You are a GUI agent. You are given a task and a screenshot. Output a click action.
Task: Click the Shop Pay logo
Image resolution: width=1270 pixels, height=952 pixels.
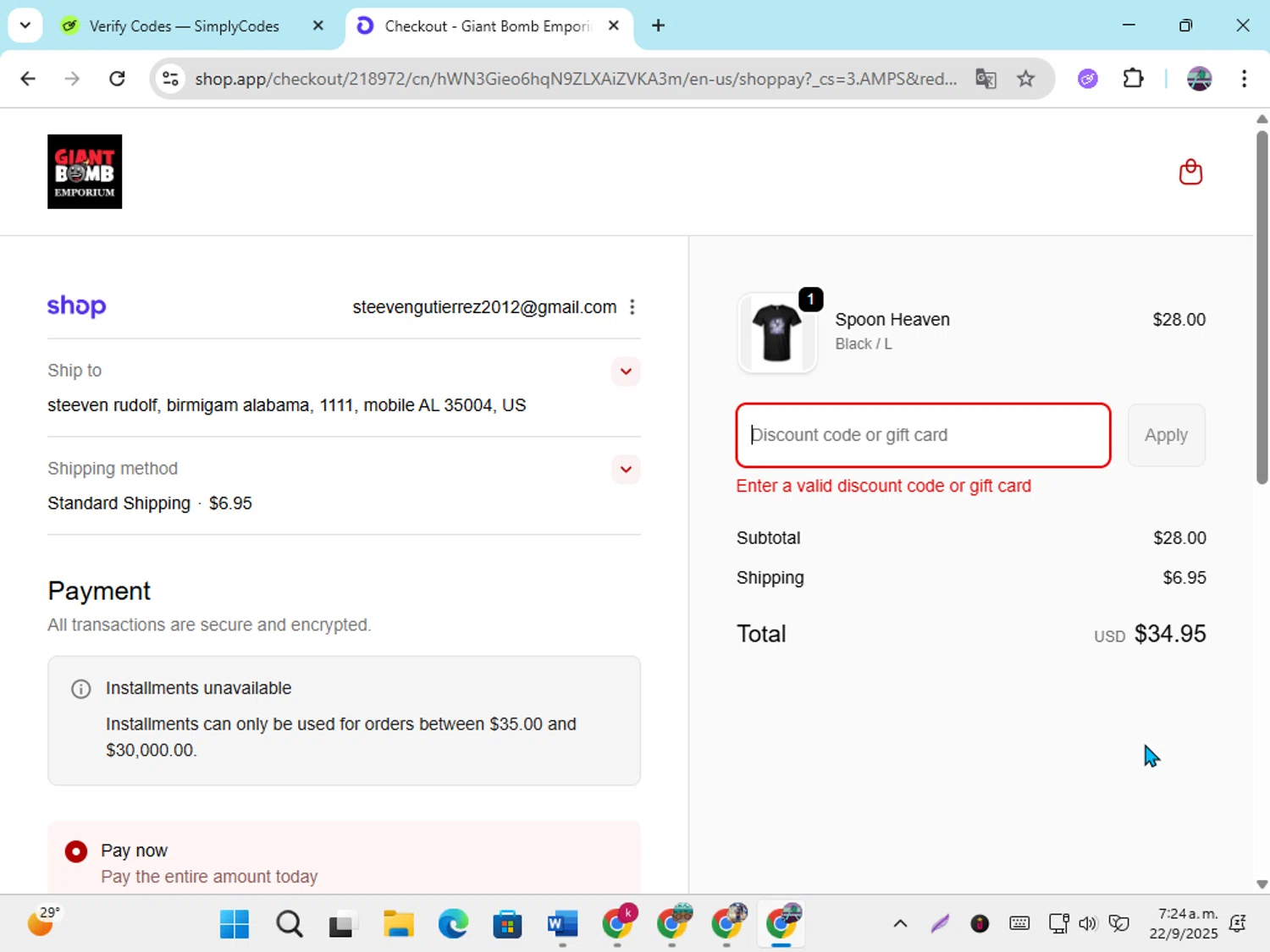click(76, 305)
